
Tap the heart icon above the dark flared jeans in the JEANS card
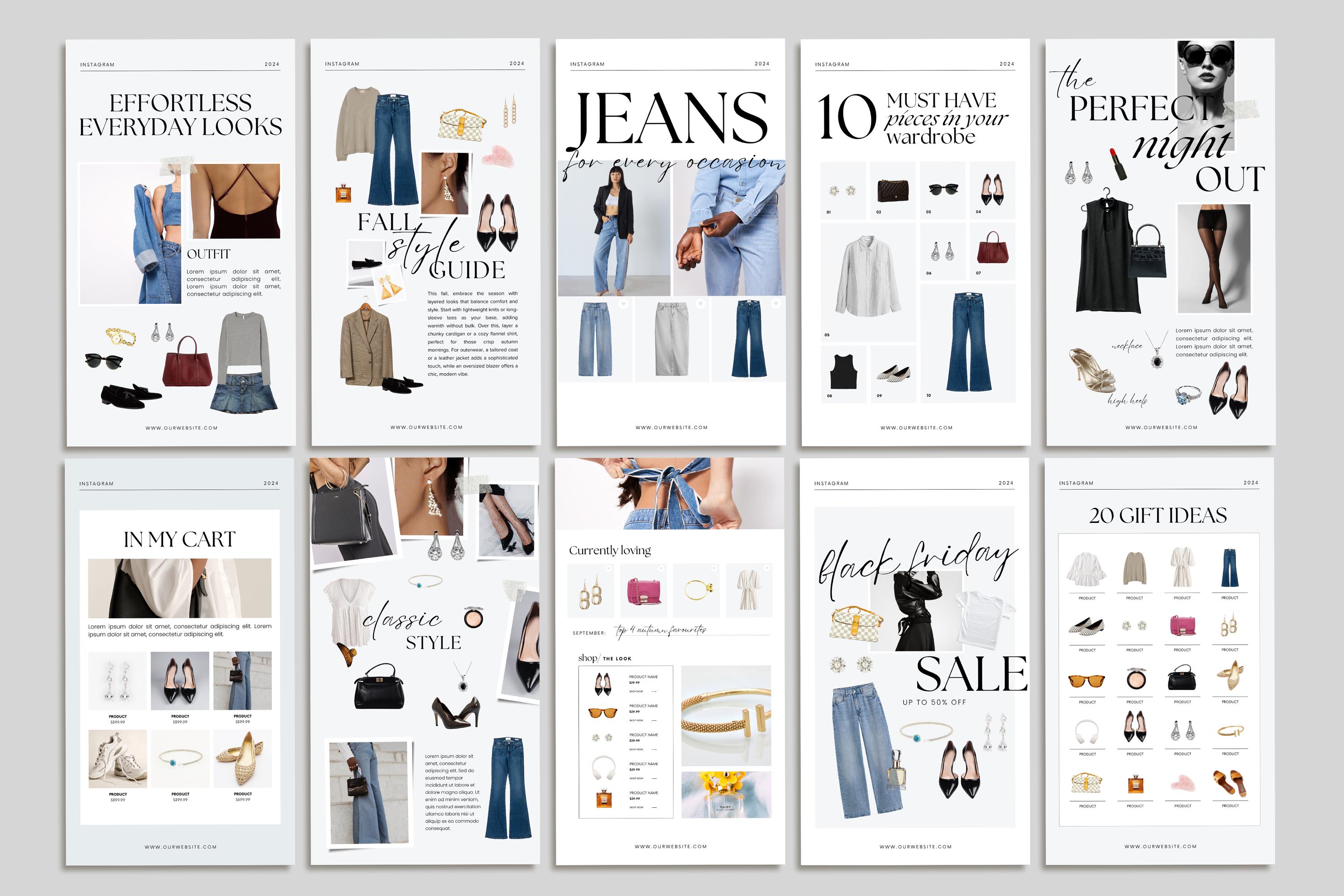776,304
